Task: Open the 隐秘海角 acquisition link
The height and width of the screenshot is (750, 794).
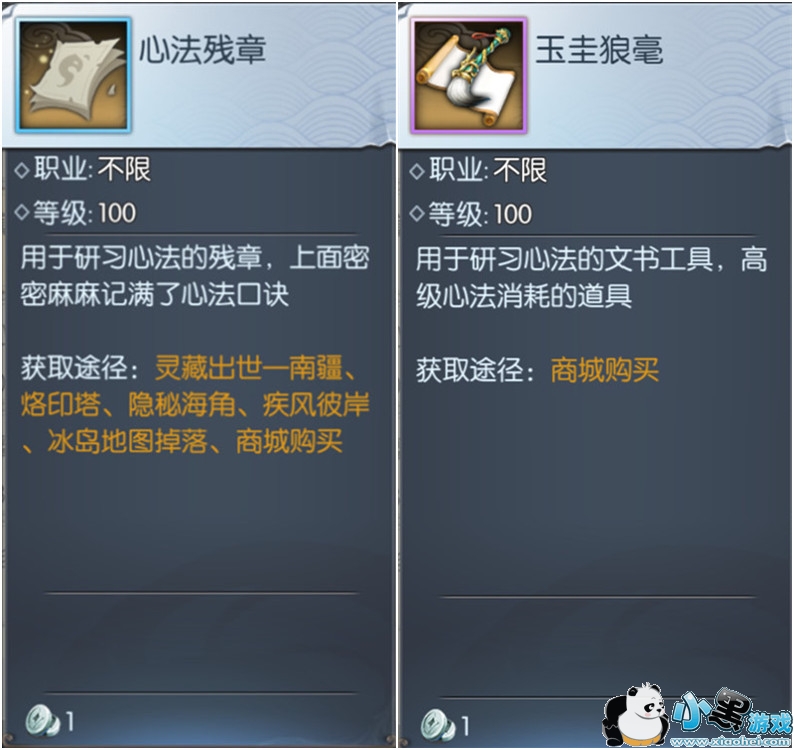Action: (181, 405)
